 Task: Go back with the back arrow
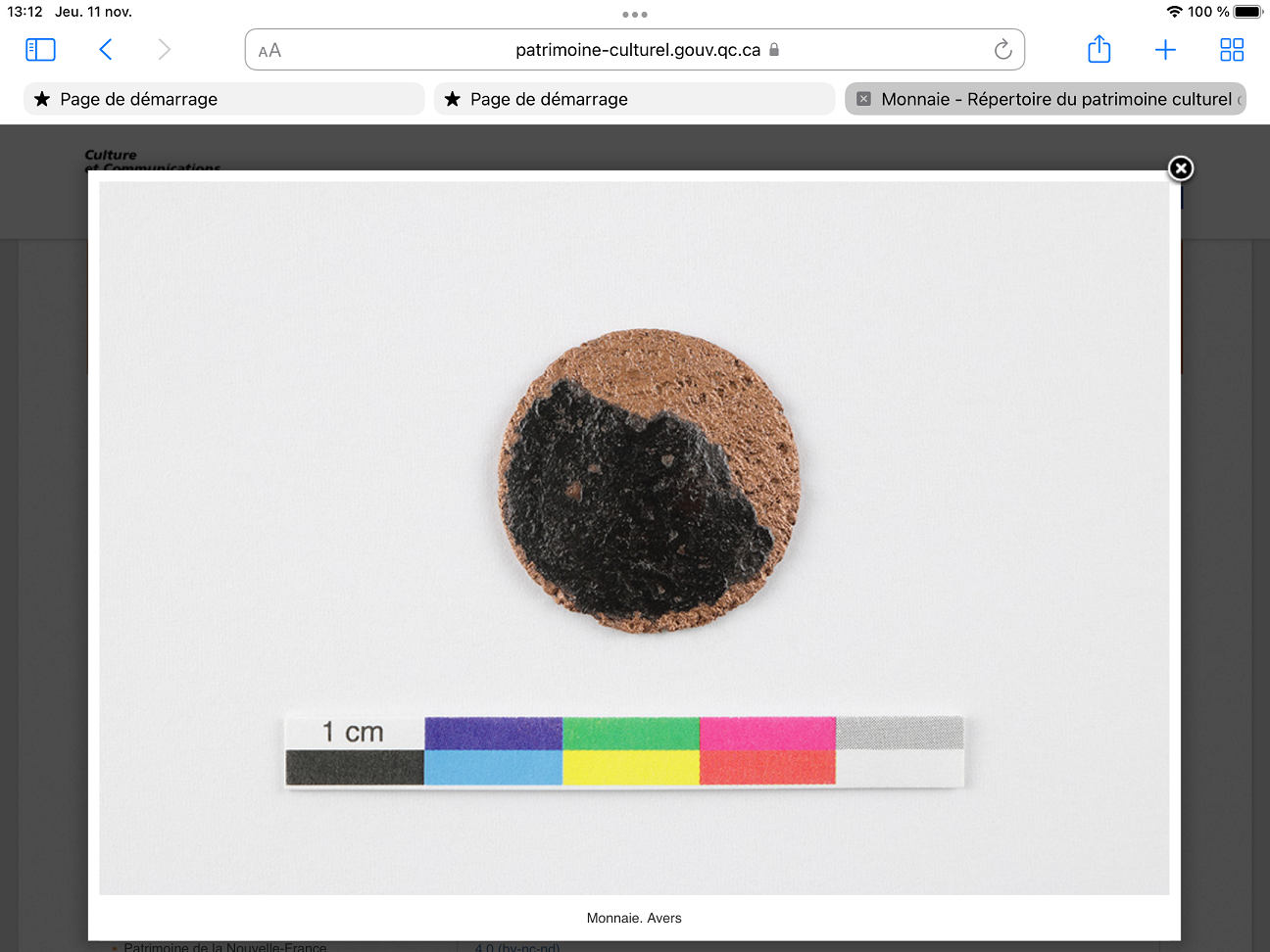[106, 50]
